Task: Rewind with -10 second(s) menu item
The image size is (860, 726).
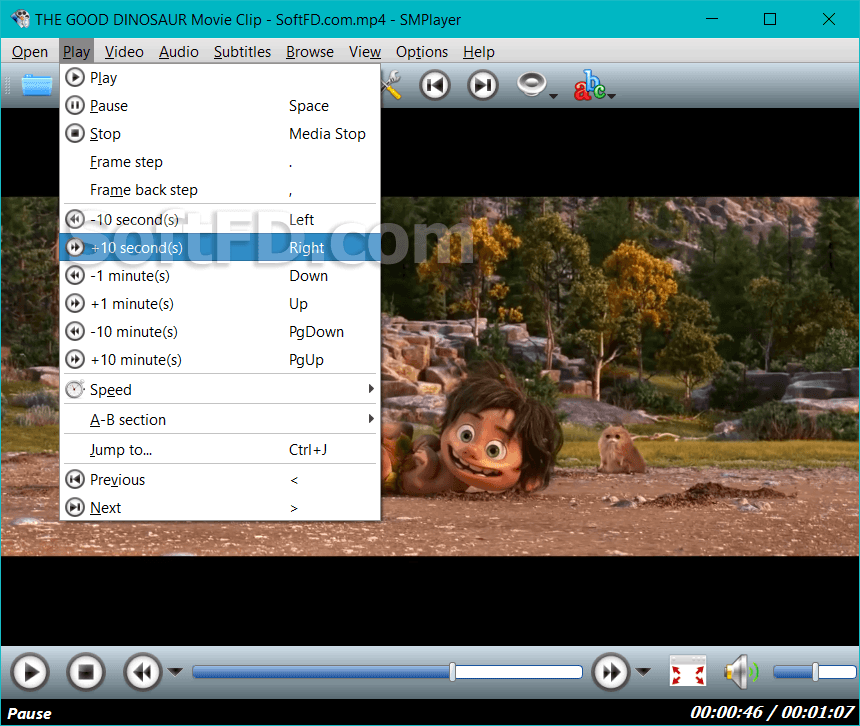Action: [220, 219]
